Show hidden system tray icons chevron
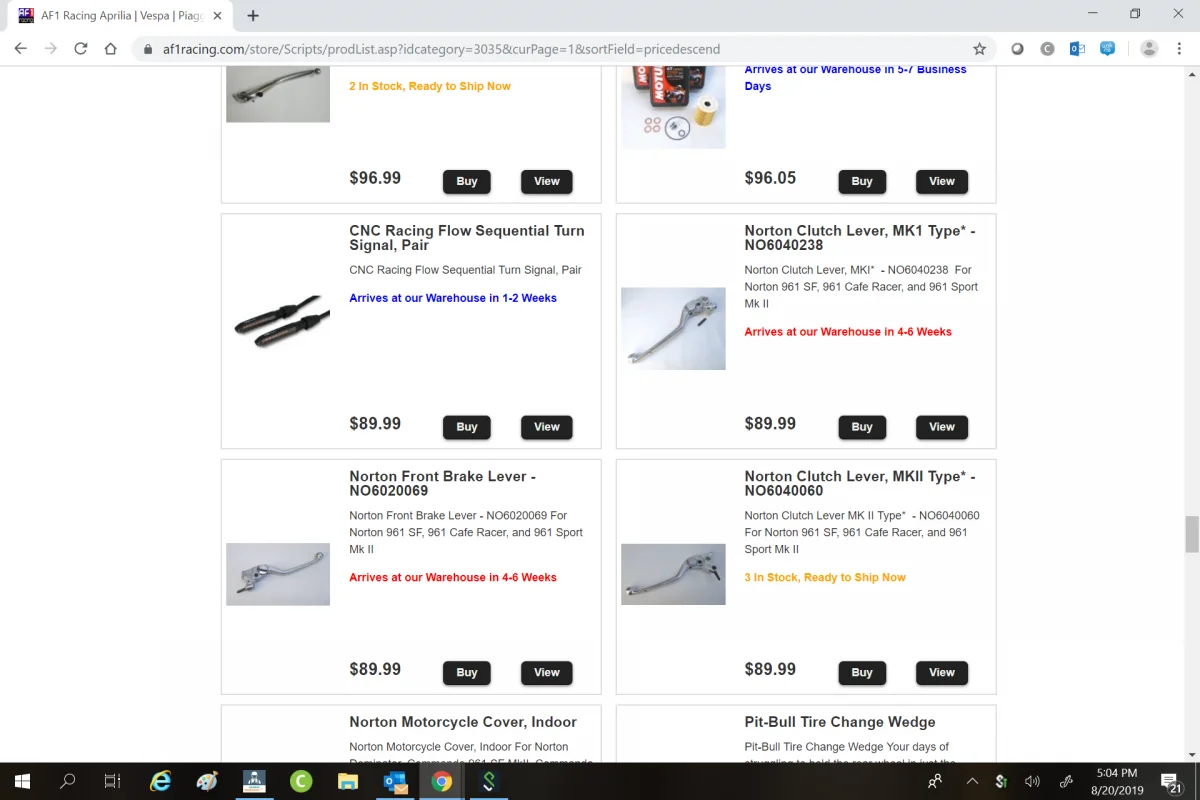Image resolution: width=1200 pixels, height=800 pixels. 972,781
